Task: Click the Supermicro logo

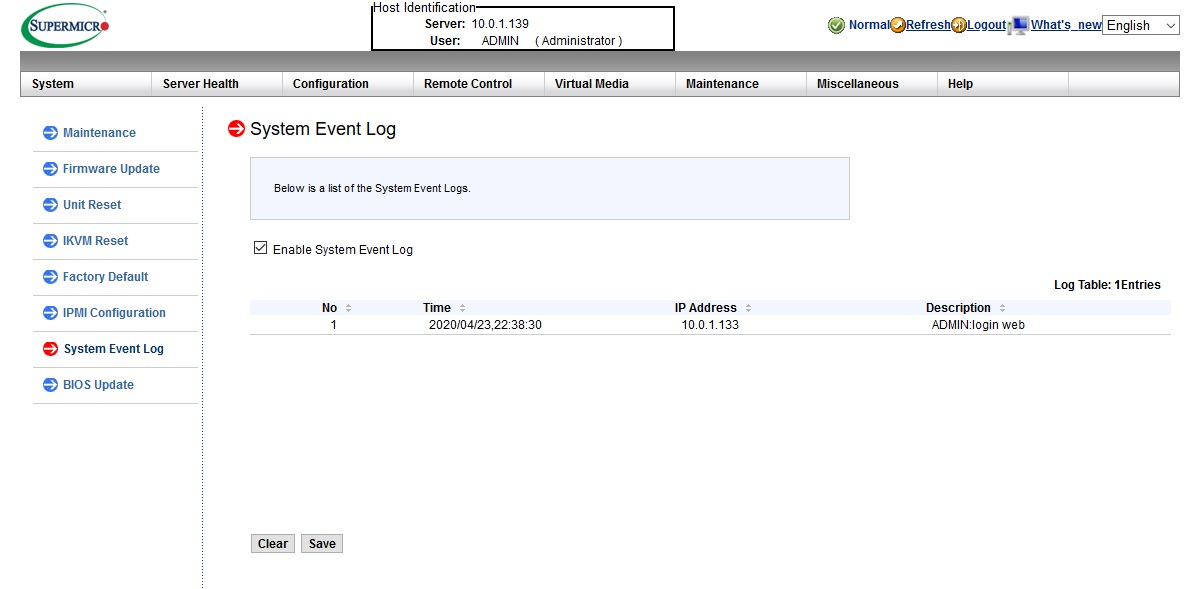Action: (x=65, y=25)
